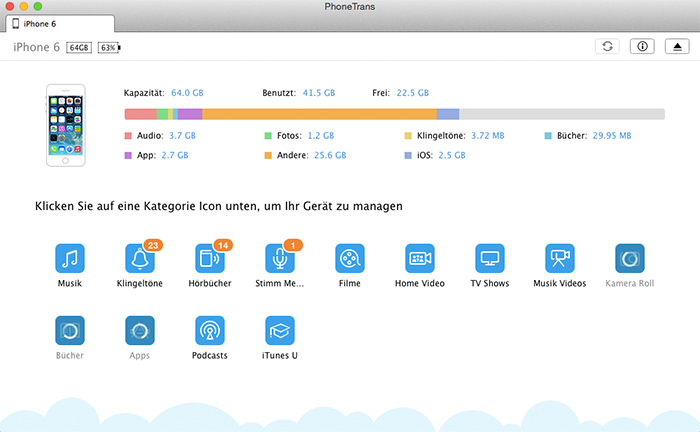Open the Klingeltöne category icon

tap(140, 258)
